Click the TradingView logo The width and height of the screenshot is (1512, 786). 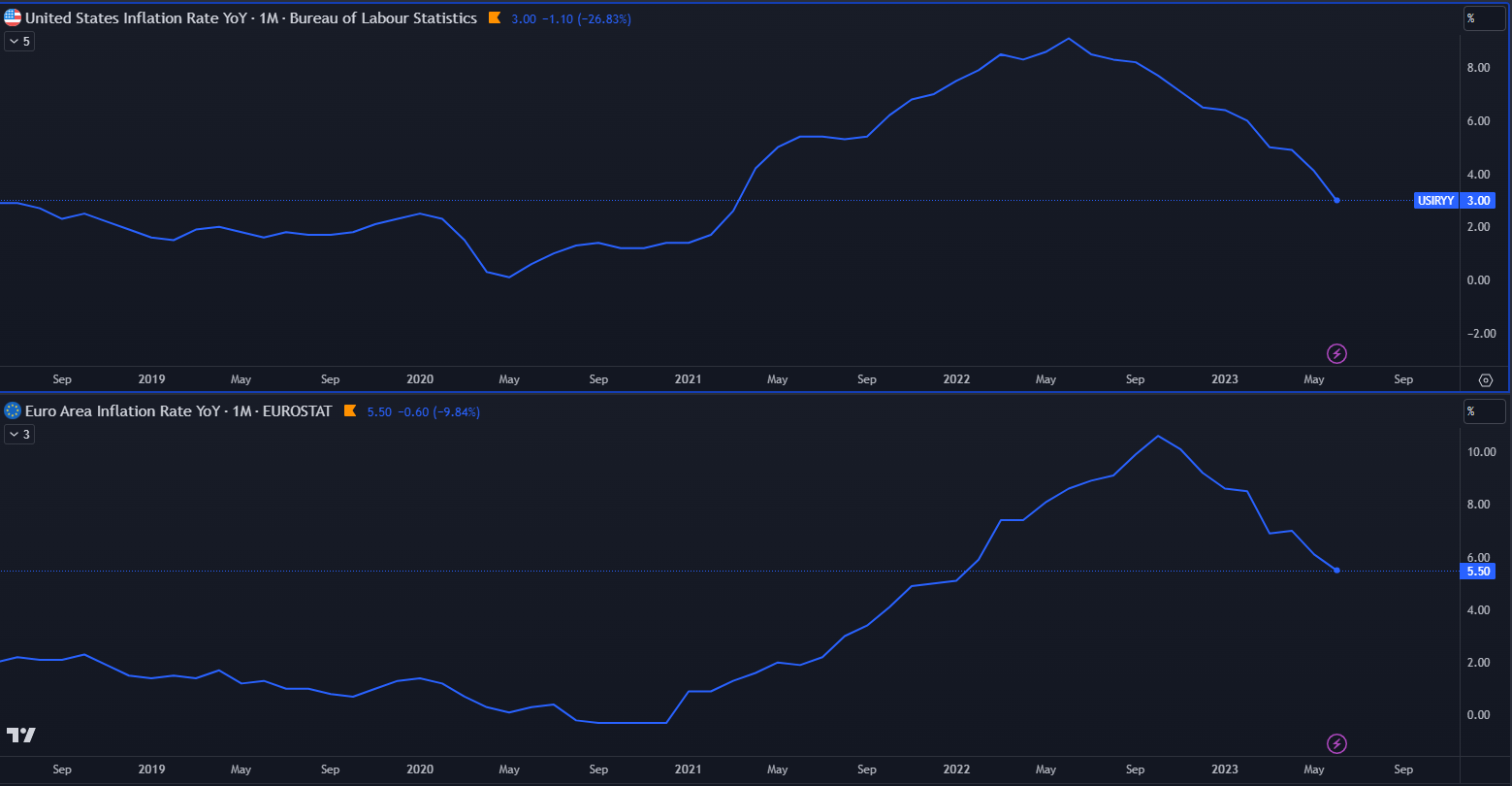pyautogui.click(x=21, y=735)
